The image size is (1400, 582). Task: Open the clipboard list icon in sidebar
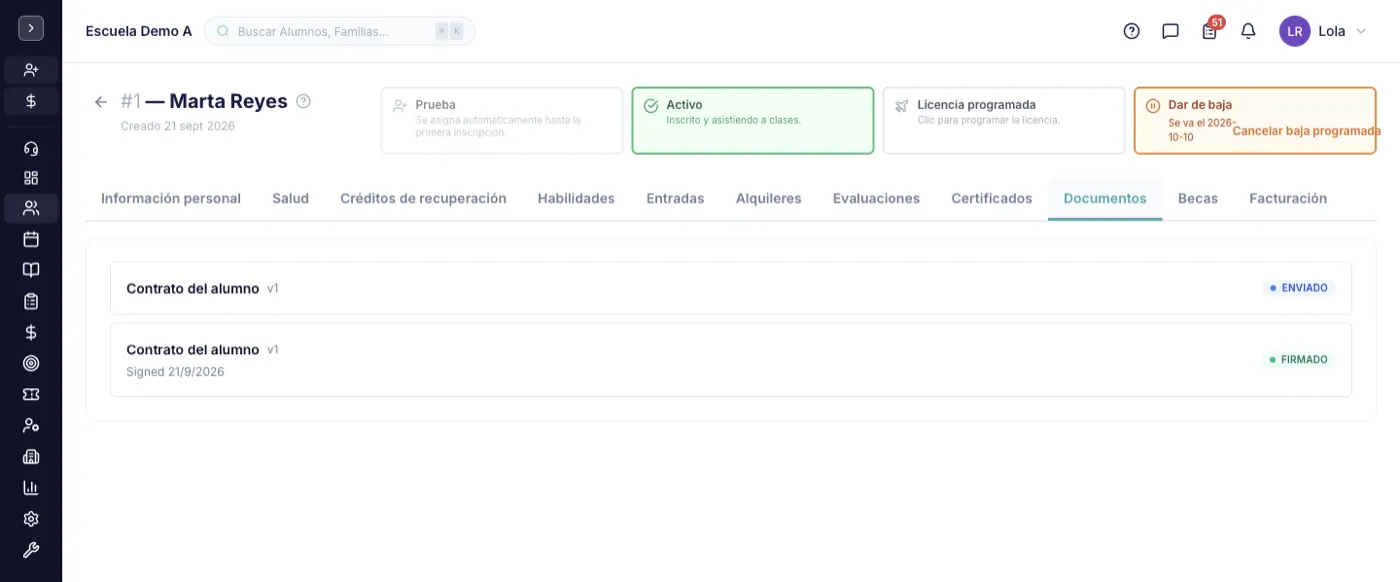pyautogui.click(x=31, y=301)
